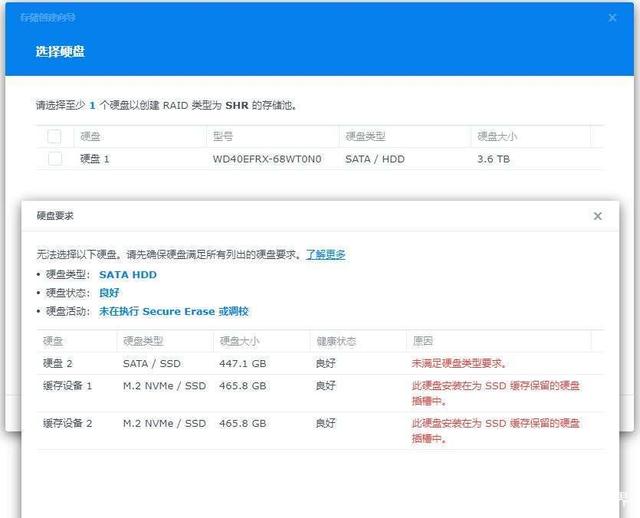This screenshot has width=640, height=518.
Task: Select the 缓存设备 1 row
Action: point(67,385)
